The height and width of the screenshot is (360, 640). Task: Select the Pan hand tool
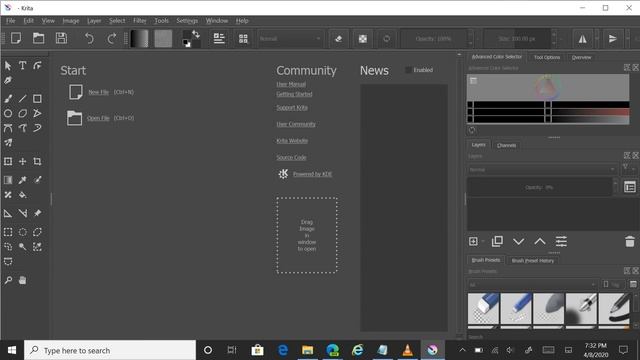(22, 280)
